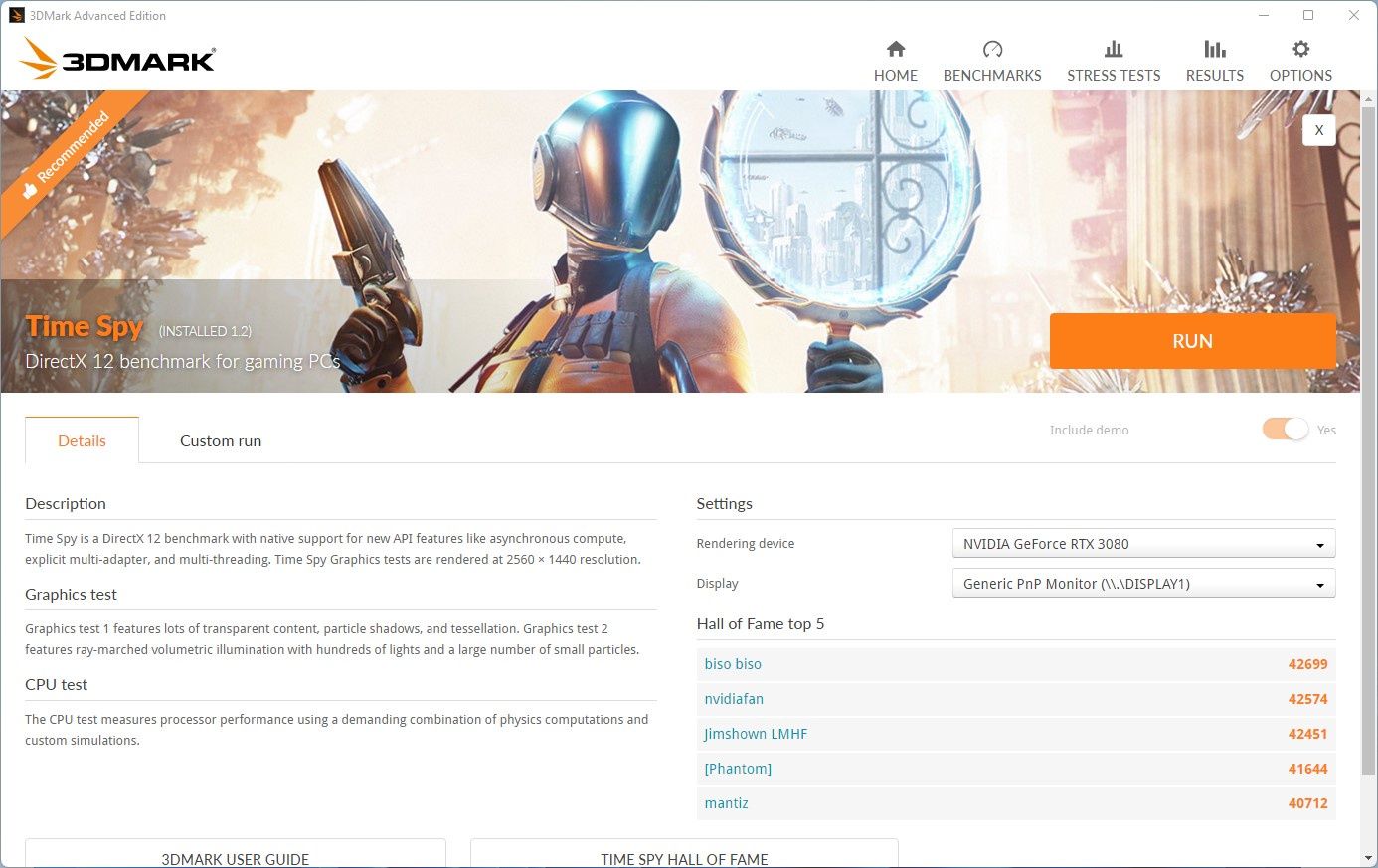
Task: Click the Settings heading
Action: click(x=725, y=504)
